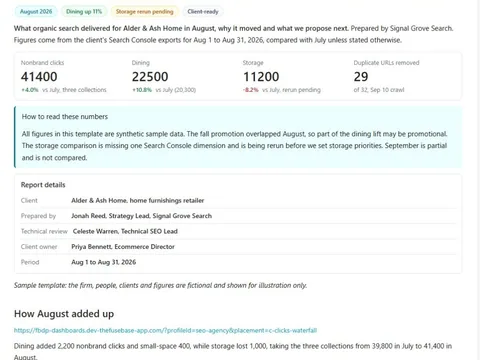Click the +10.8% change figure

(x=142, y=90)
